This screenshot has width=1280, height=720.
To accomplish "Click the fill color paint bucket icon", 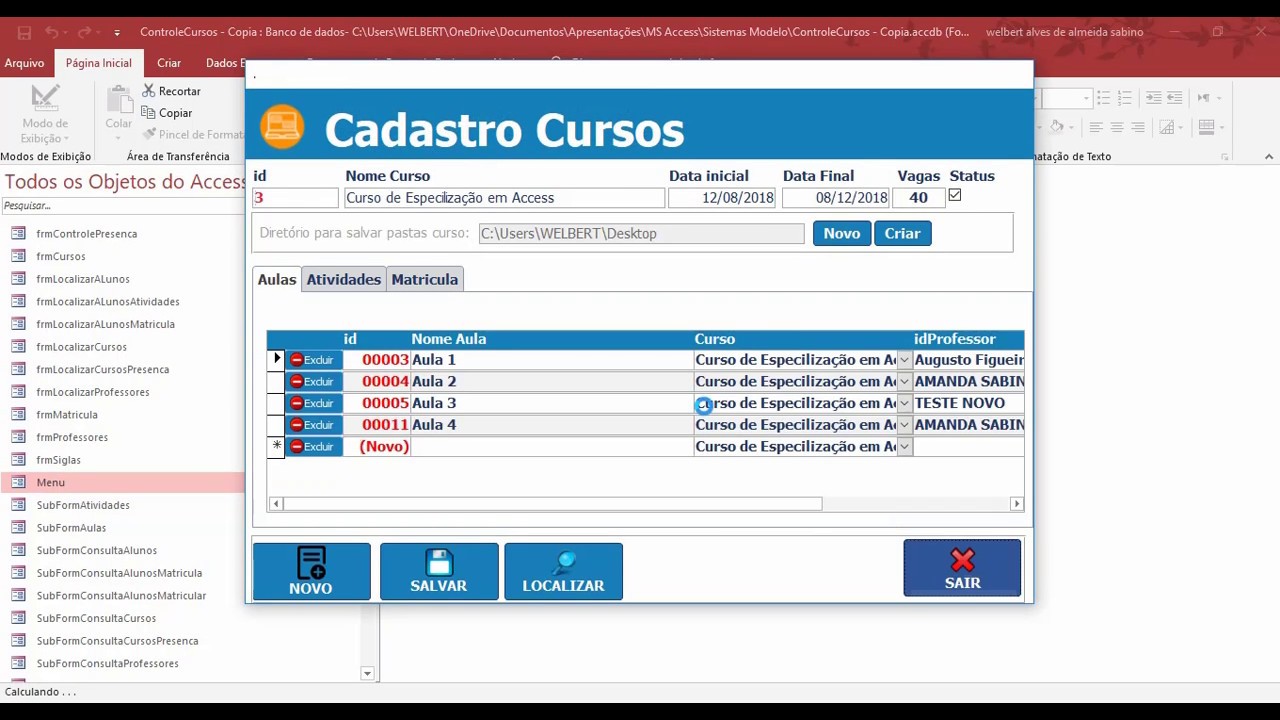I will point(1057,127).
